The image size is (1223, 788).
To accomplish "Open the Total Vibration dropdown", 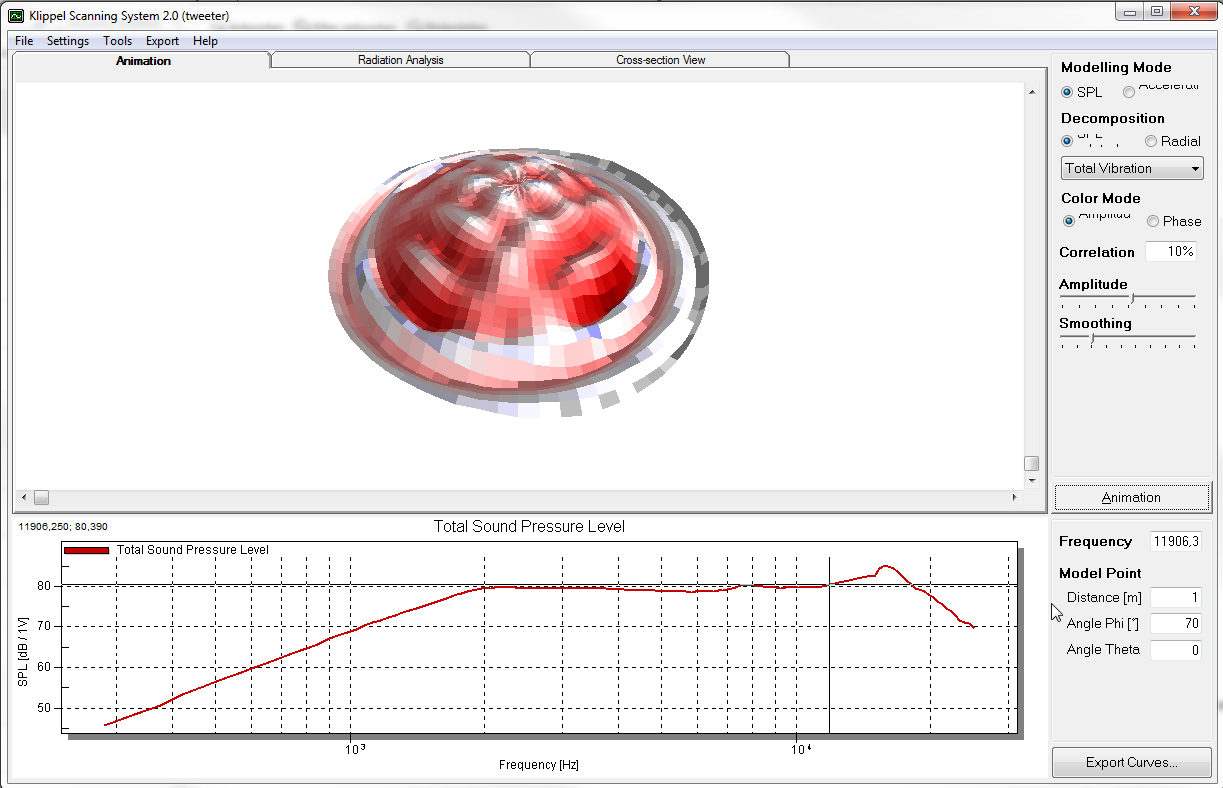I will (1131, 168).
